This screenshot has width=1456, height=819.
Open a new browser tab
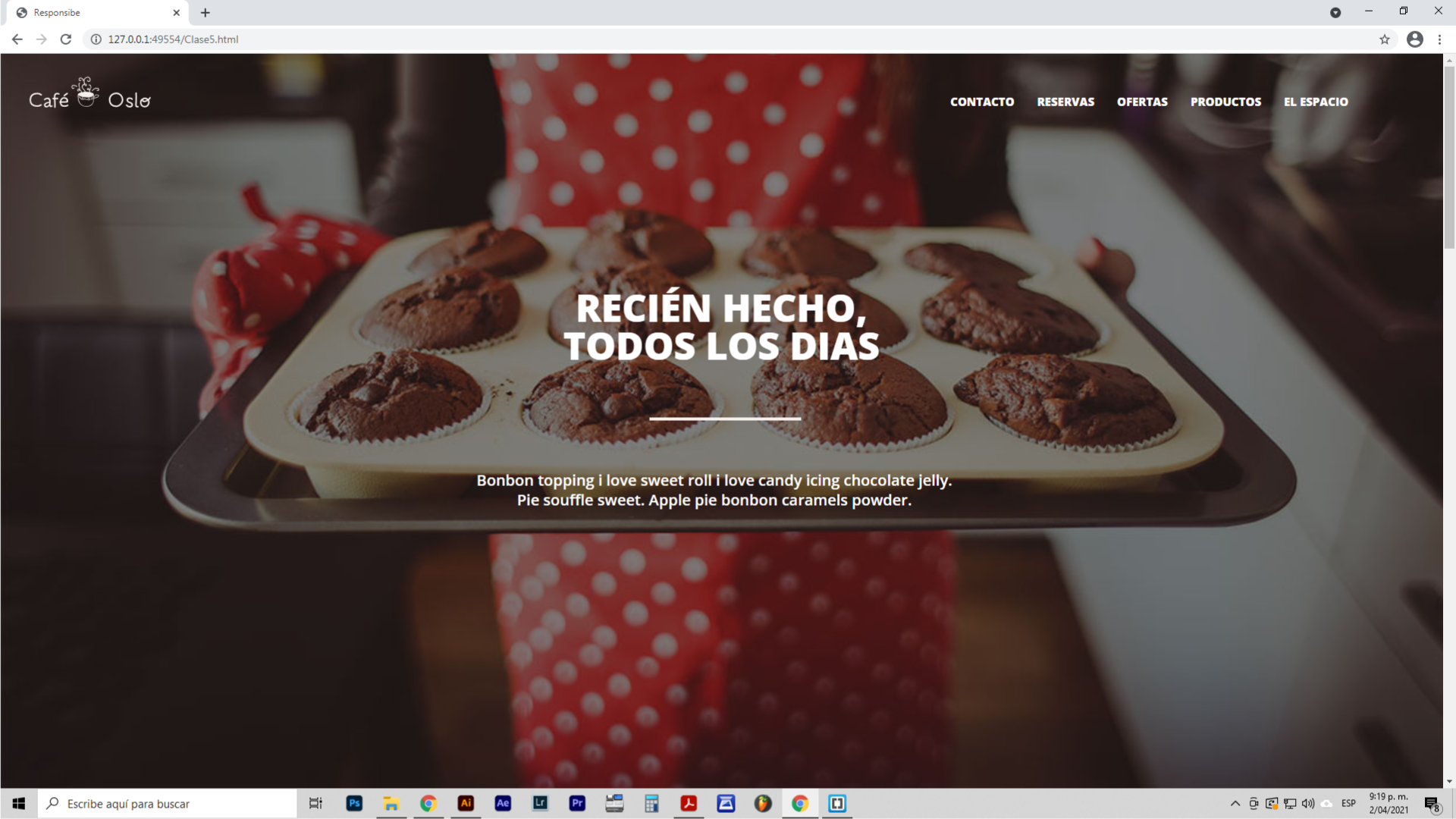[205, 13]
